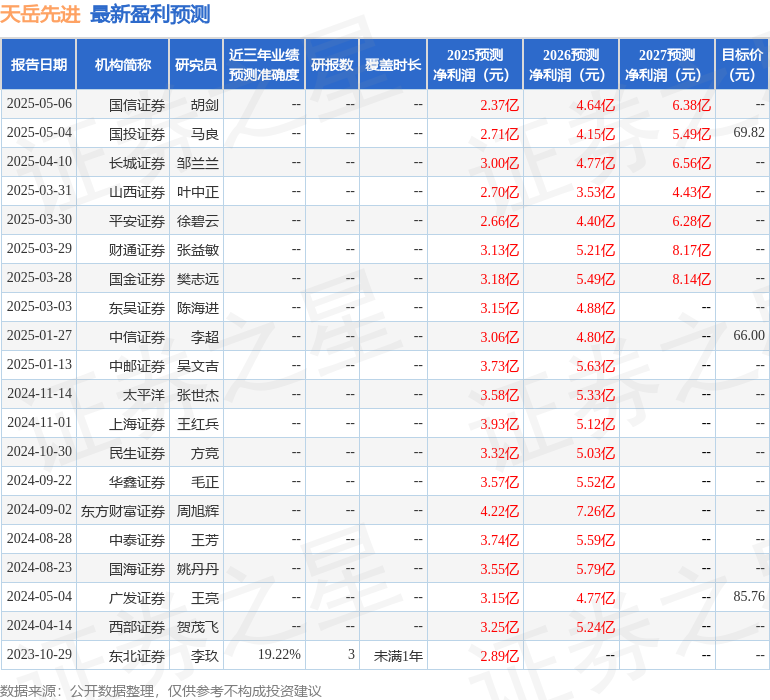Click the 最新盈利预测 heading
This screenshot has width=770, height=700.
(150, 14)
